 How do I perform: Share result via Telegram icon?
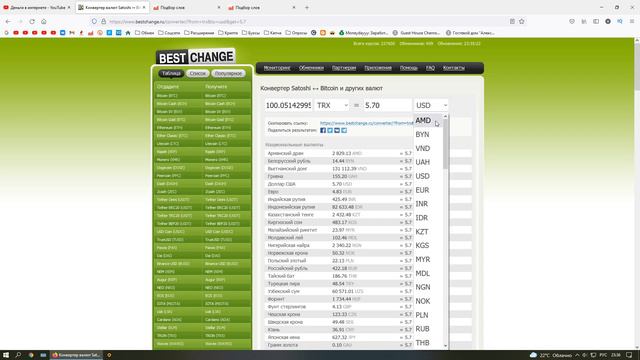pos(344,130)
